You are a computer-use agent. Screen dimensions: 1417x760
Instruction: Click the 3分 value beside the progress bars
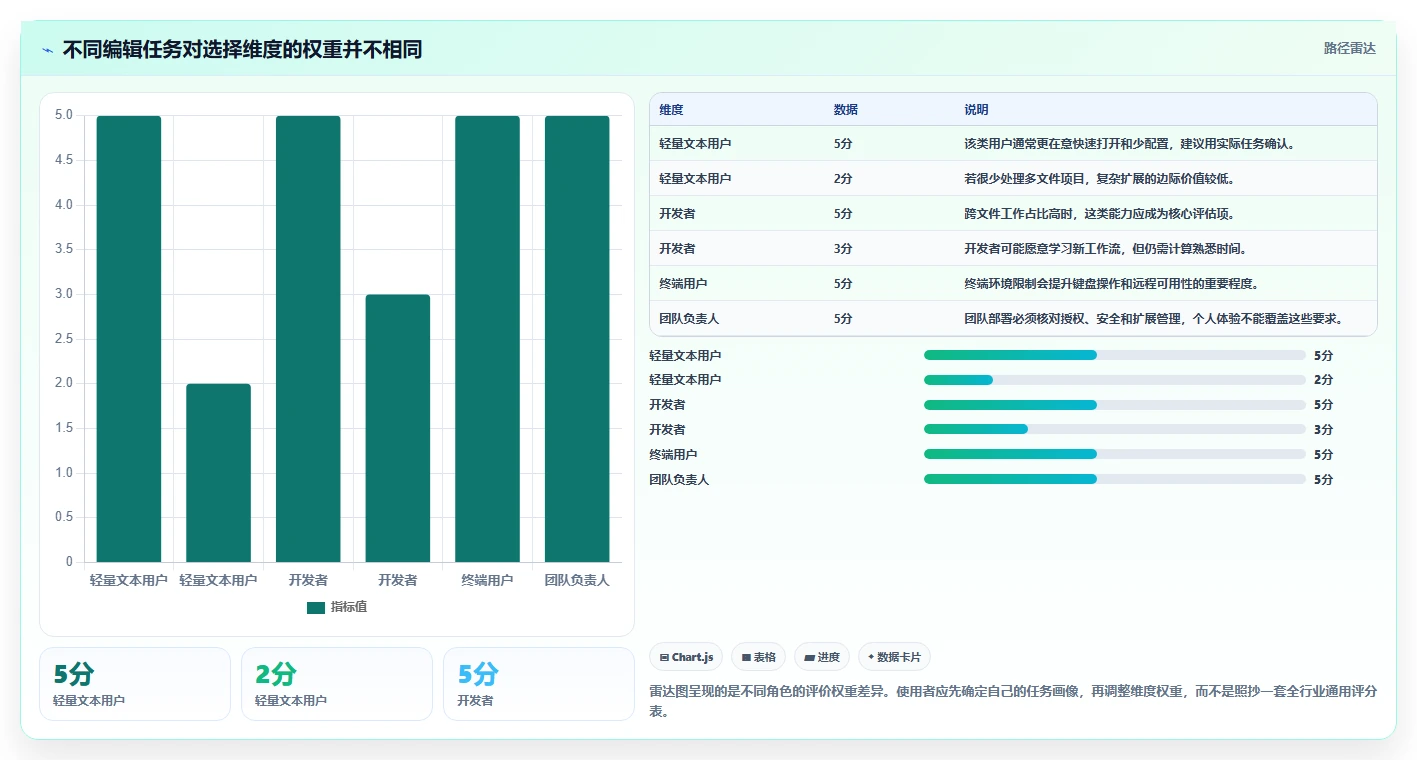(x=1323, y=429)
